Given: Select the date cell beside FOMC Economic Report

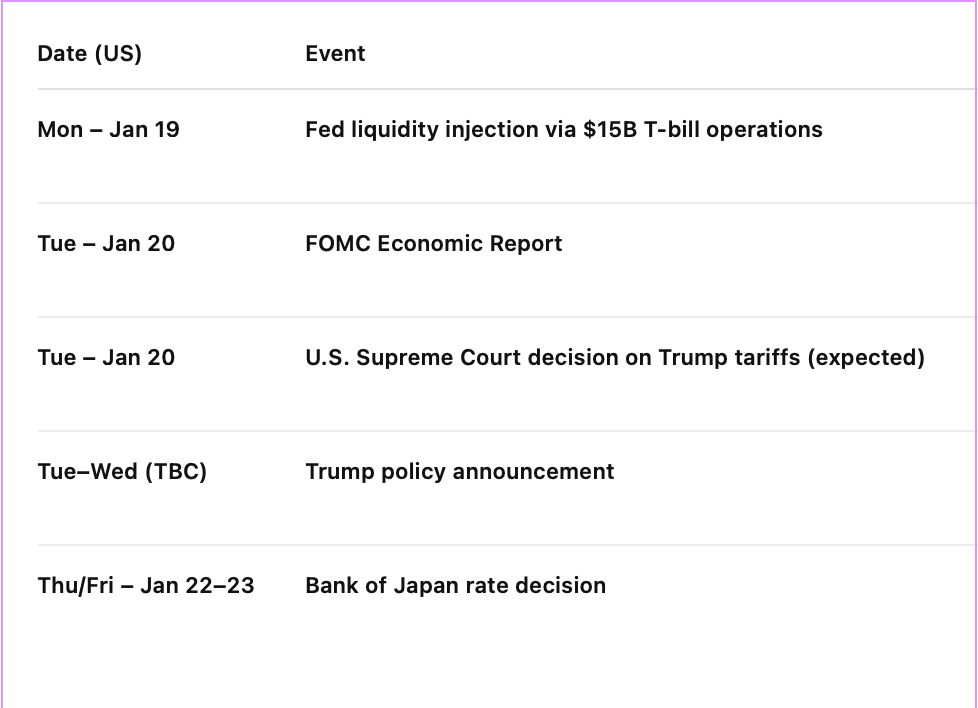Looking at the screenshot, I should click(106, 244).
